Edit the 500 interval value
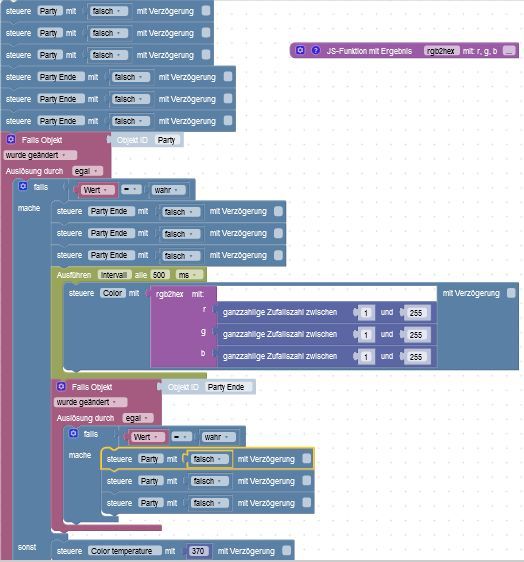Image resolution: width=524 pixels, height=562 pixels. pos(159,275)
